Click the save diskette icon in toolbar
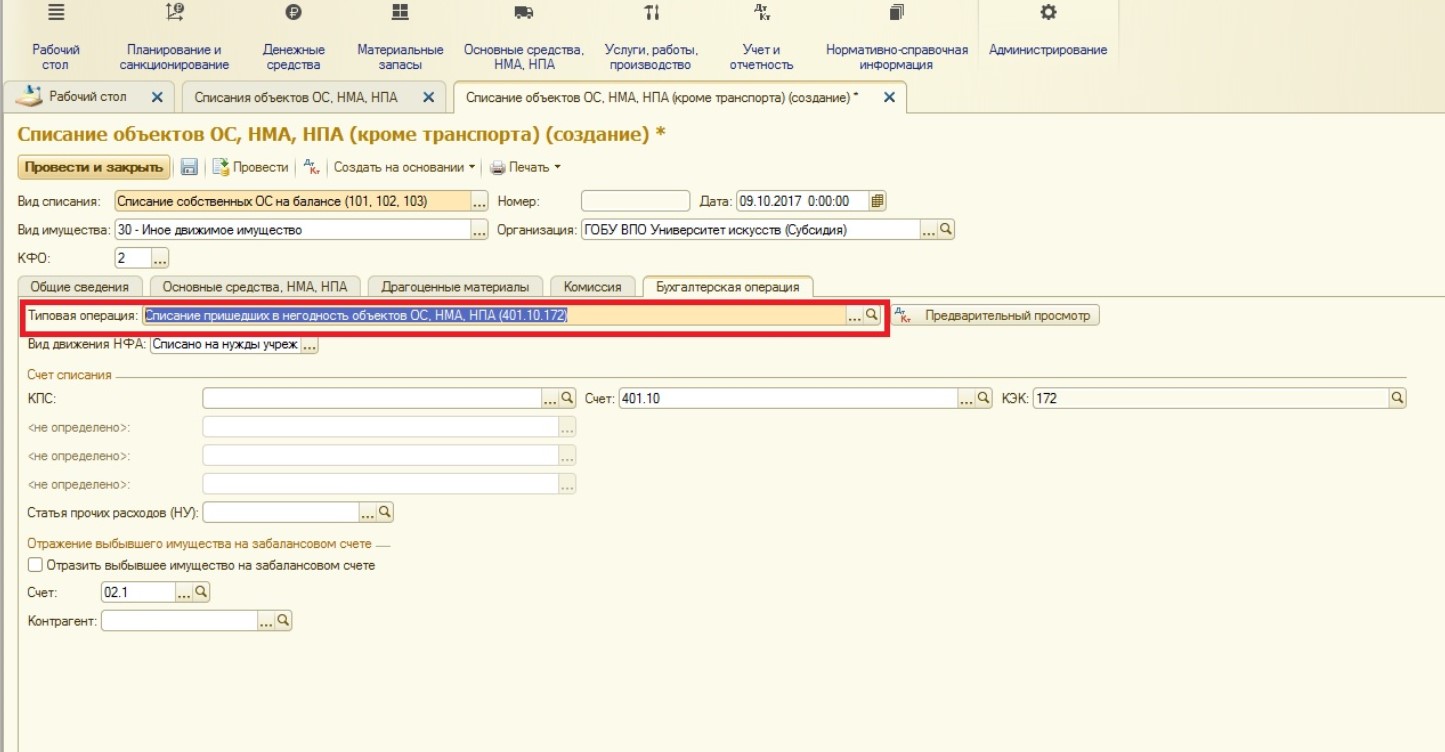This screenshot has width=1445, height=752. (x=189, y=168)
